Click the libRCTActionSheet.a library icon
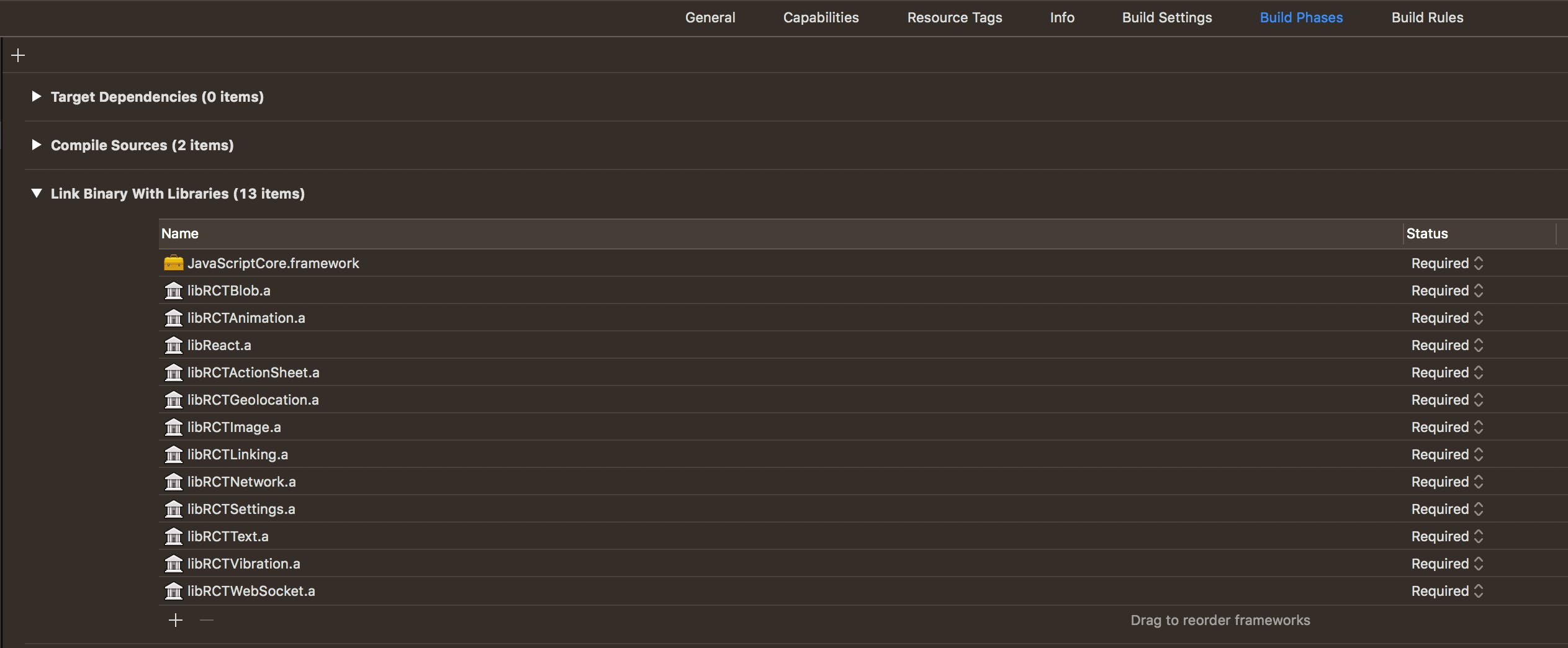This screenshot has height=648, width=1568. (x=173, y=372)
